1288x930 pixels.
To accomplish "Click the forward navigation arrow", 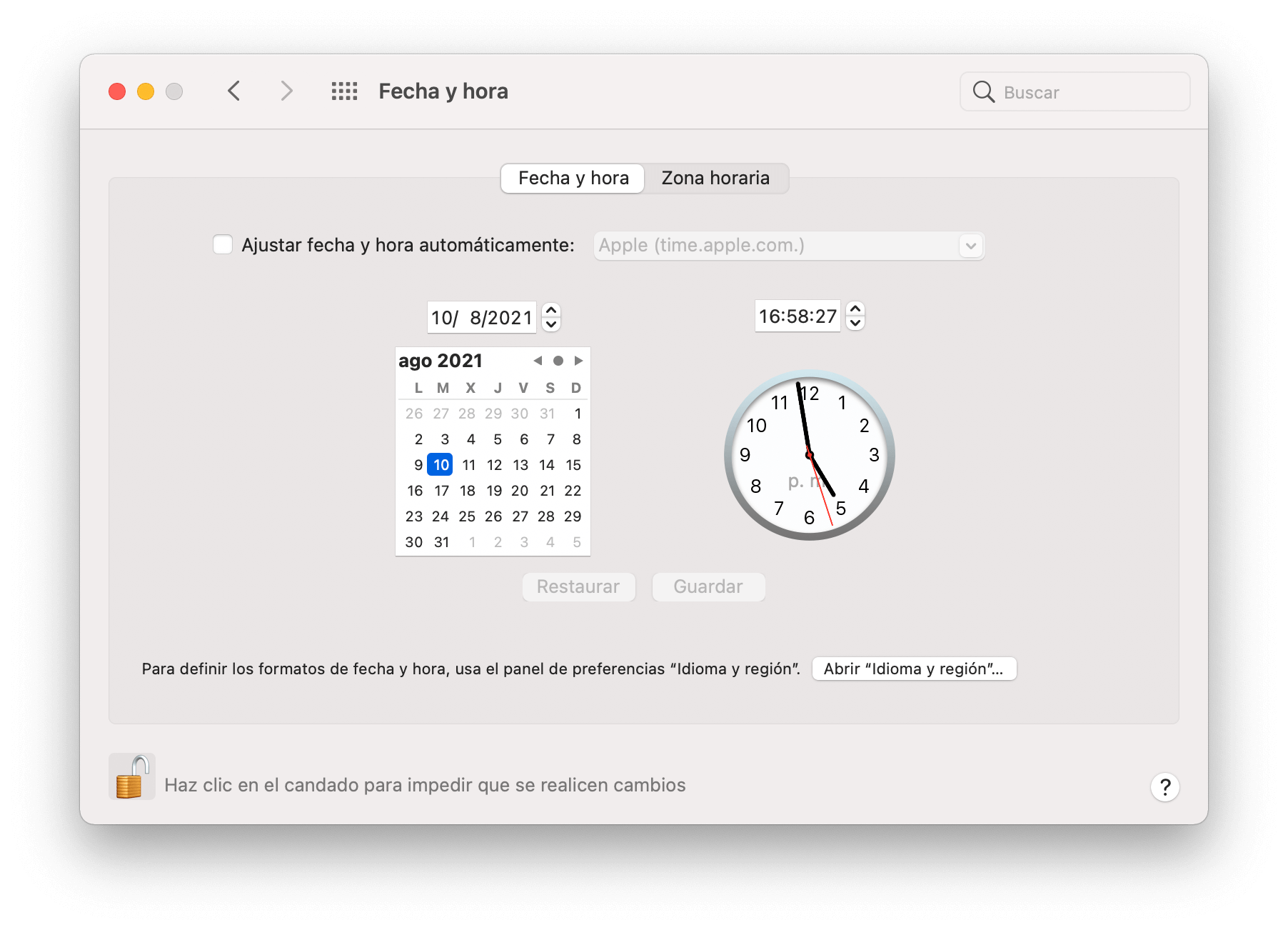I will [286, 91].
